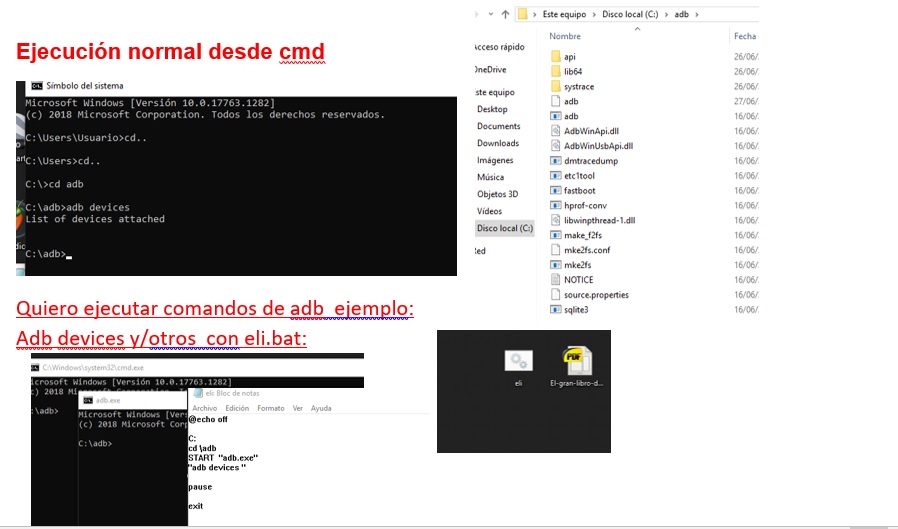Click the 'exit' line in Notepad
Viewport: 898px width, 529px height.
tap(195, 506)
